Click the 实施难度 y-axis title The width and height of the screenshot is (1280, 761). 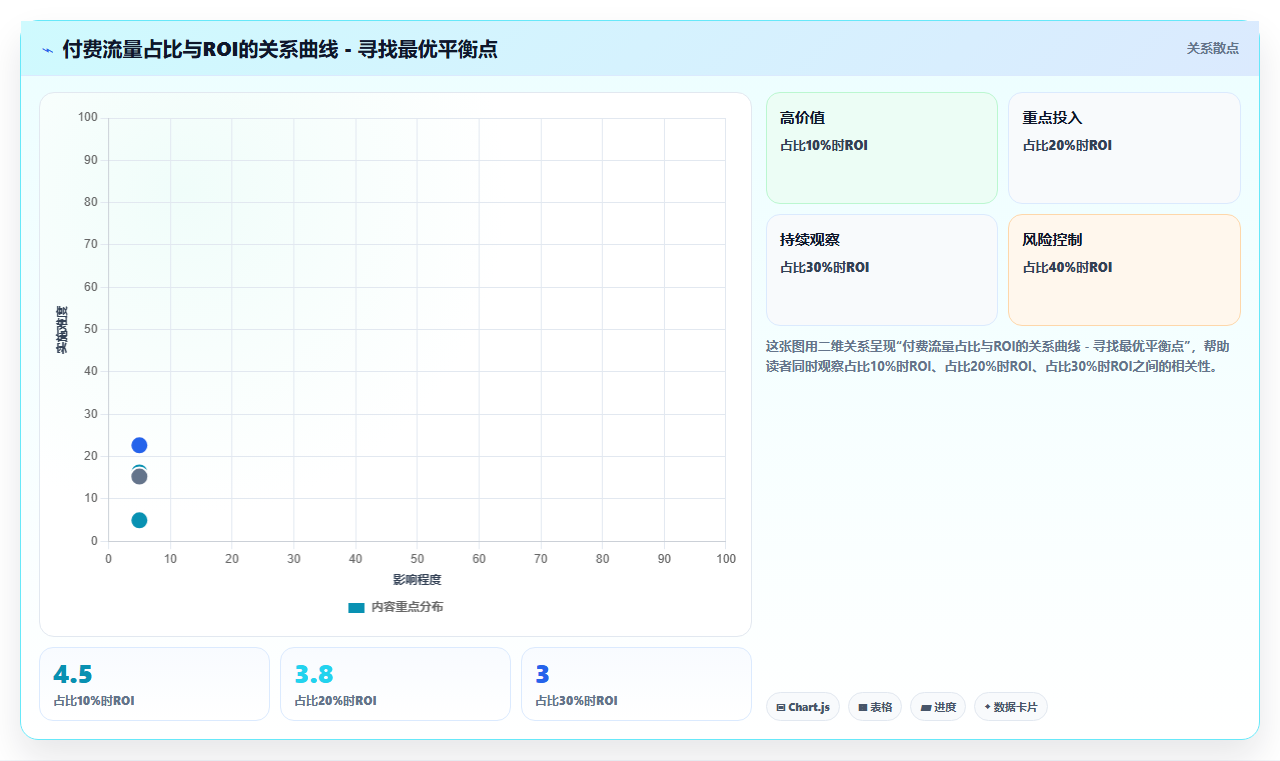point(62,329)
